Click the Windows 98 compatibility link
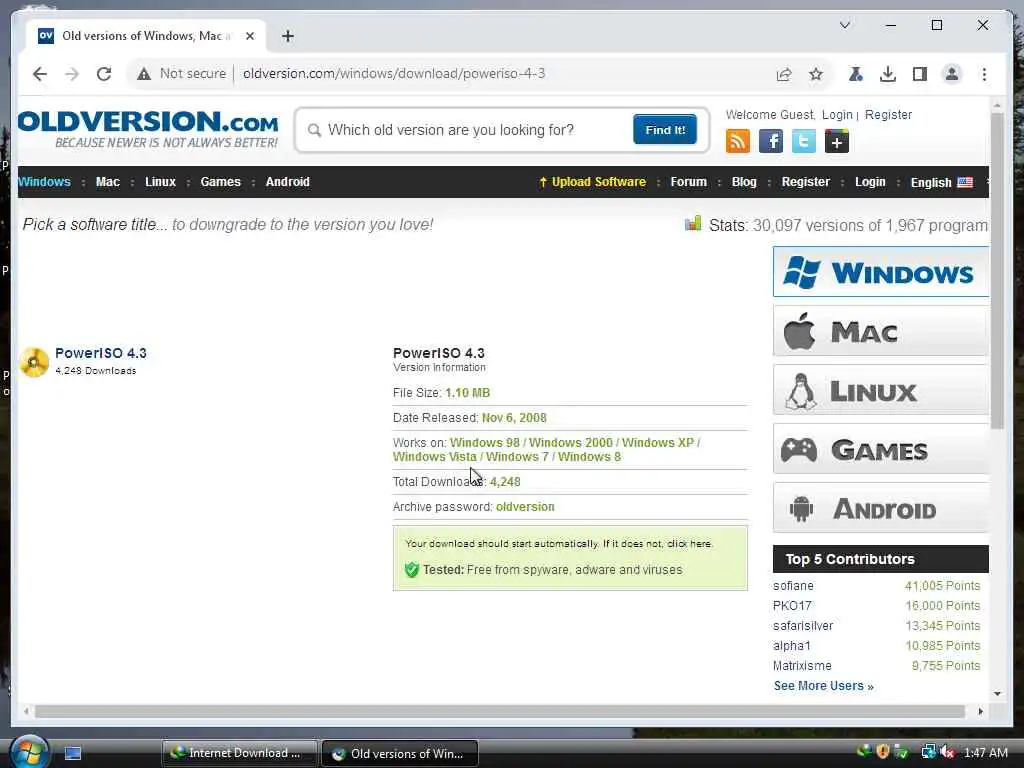The image size is (1024, 768). pos(485,443)
